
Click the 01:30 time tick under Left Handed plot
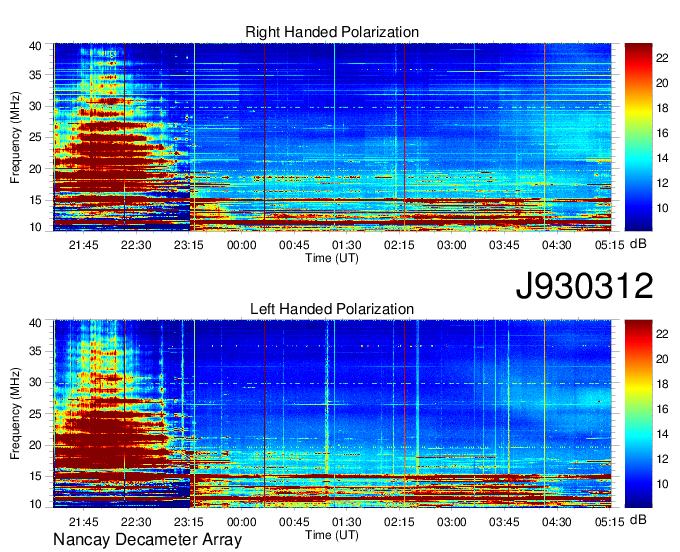[347, 522]
